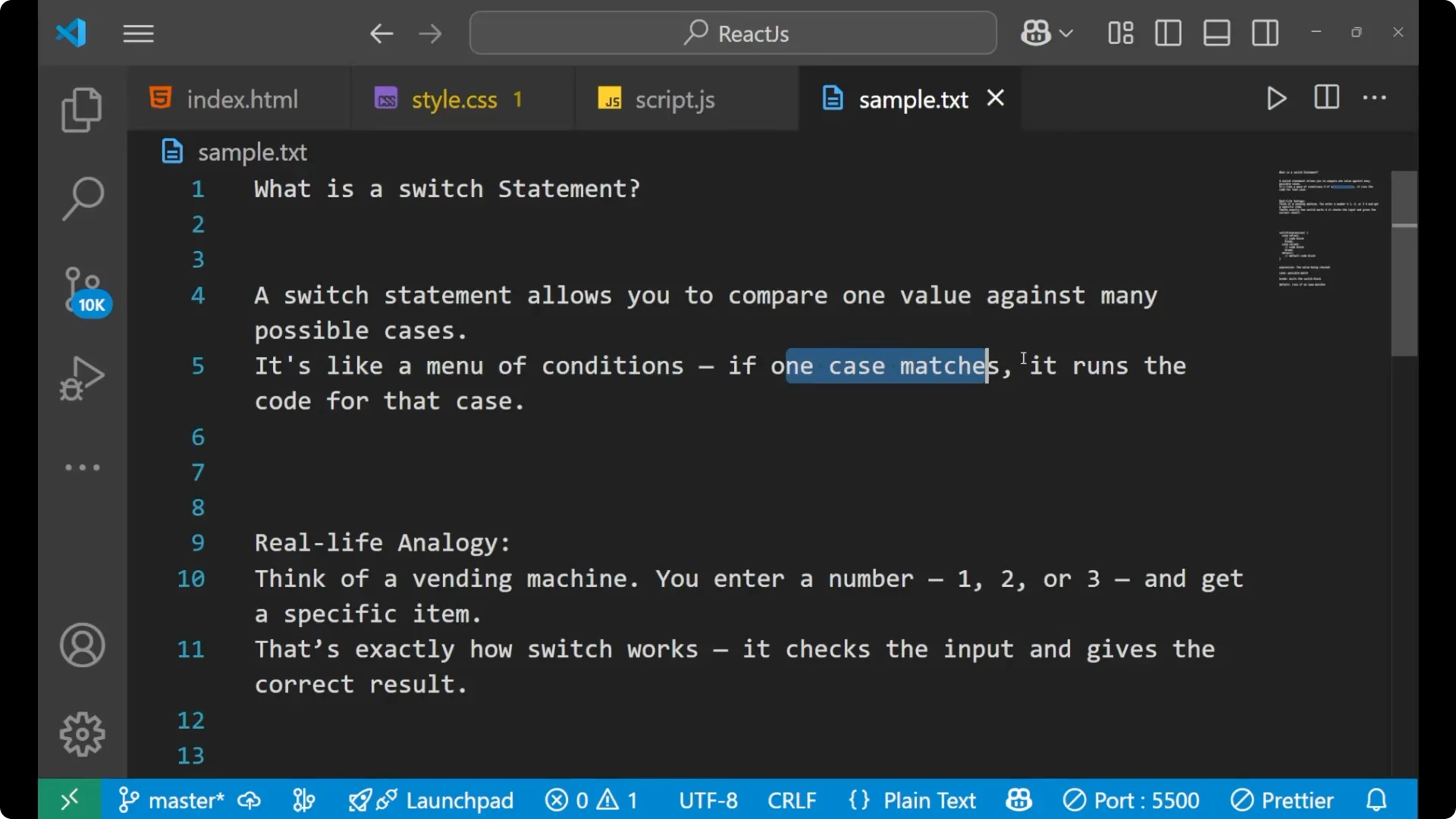Viewport: 1456px width, 819px height.
Task: Open the Run and Debug icon
Action: [82, 378]
